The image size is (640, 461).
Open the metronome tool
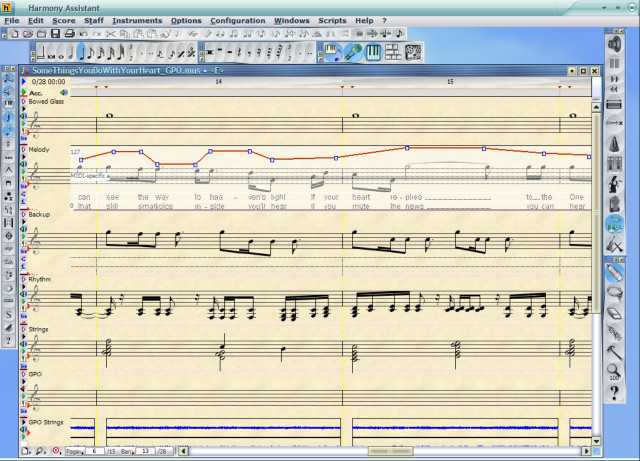(x=614, y=144)
